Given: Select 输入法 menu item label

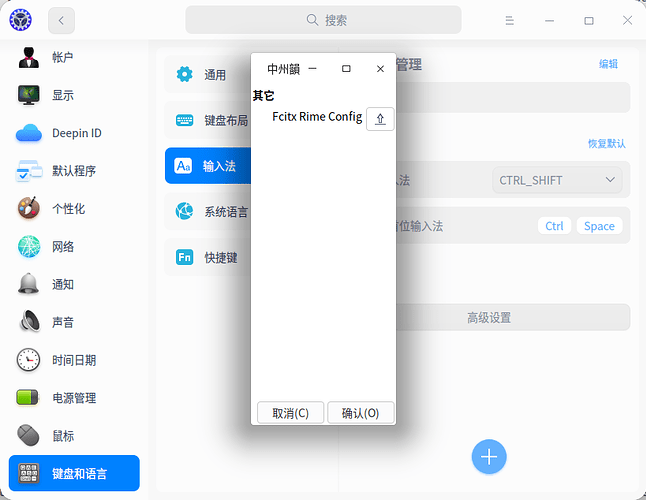Looking at the screenshot, I should (x=219, y=166).
